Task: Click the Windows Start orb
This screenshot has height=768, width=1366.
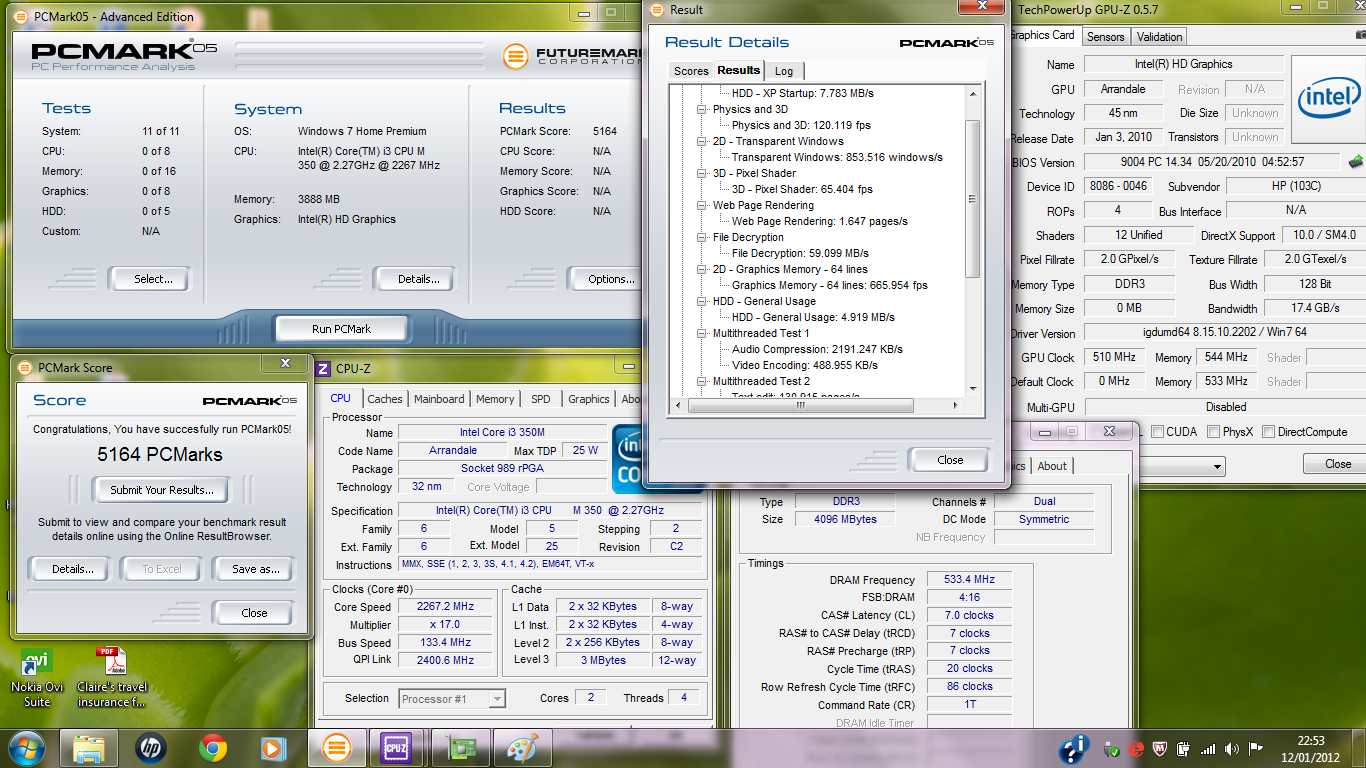Action: 26,748
